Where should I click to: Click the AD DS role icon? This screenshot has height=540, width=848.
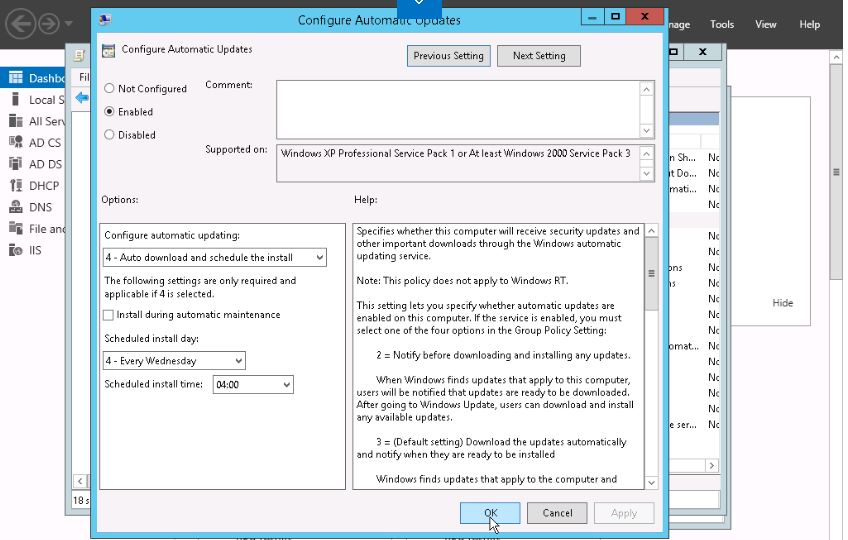(x=16, y=164)
